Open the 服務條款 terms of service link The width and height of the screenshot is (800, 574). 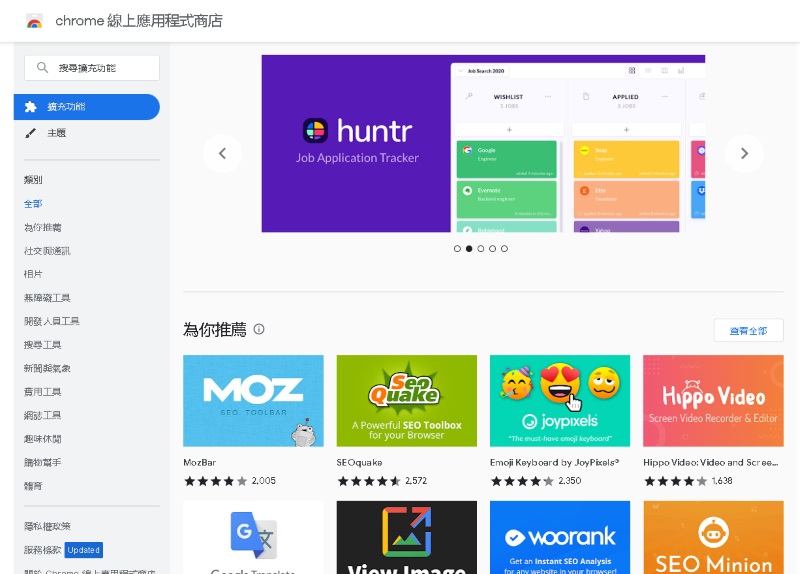[x=42, y=550]
